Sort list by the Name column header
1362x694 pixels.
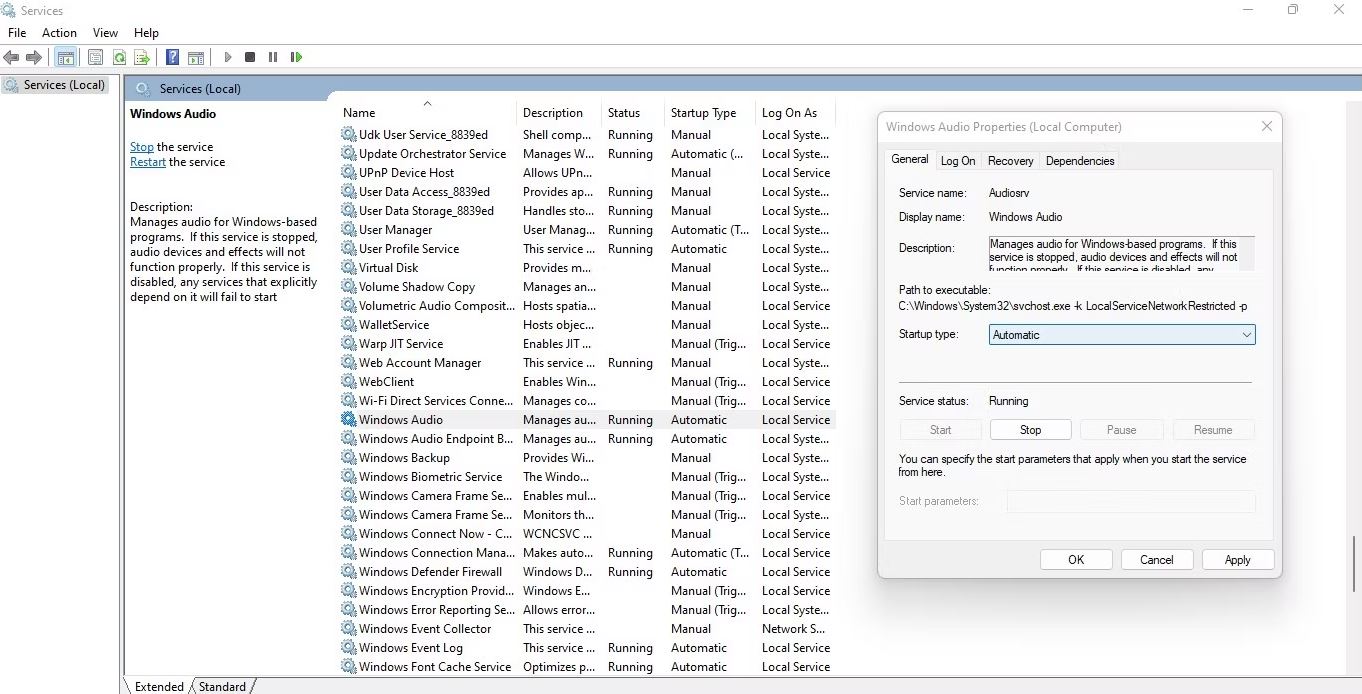coord(428,113)
